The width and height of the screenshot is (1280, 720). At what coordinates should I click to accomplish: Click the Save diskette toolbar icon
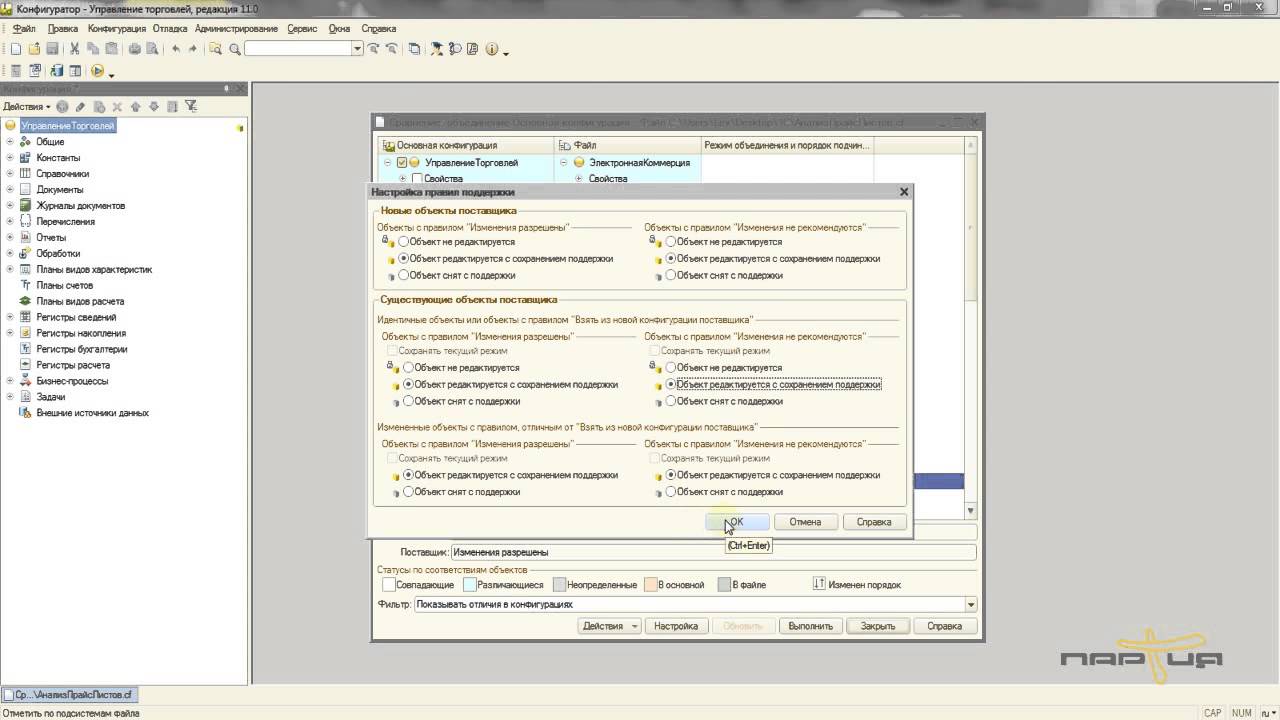[x=53, y=48]
